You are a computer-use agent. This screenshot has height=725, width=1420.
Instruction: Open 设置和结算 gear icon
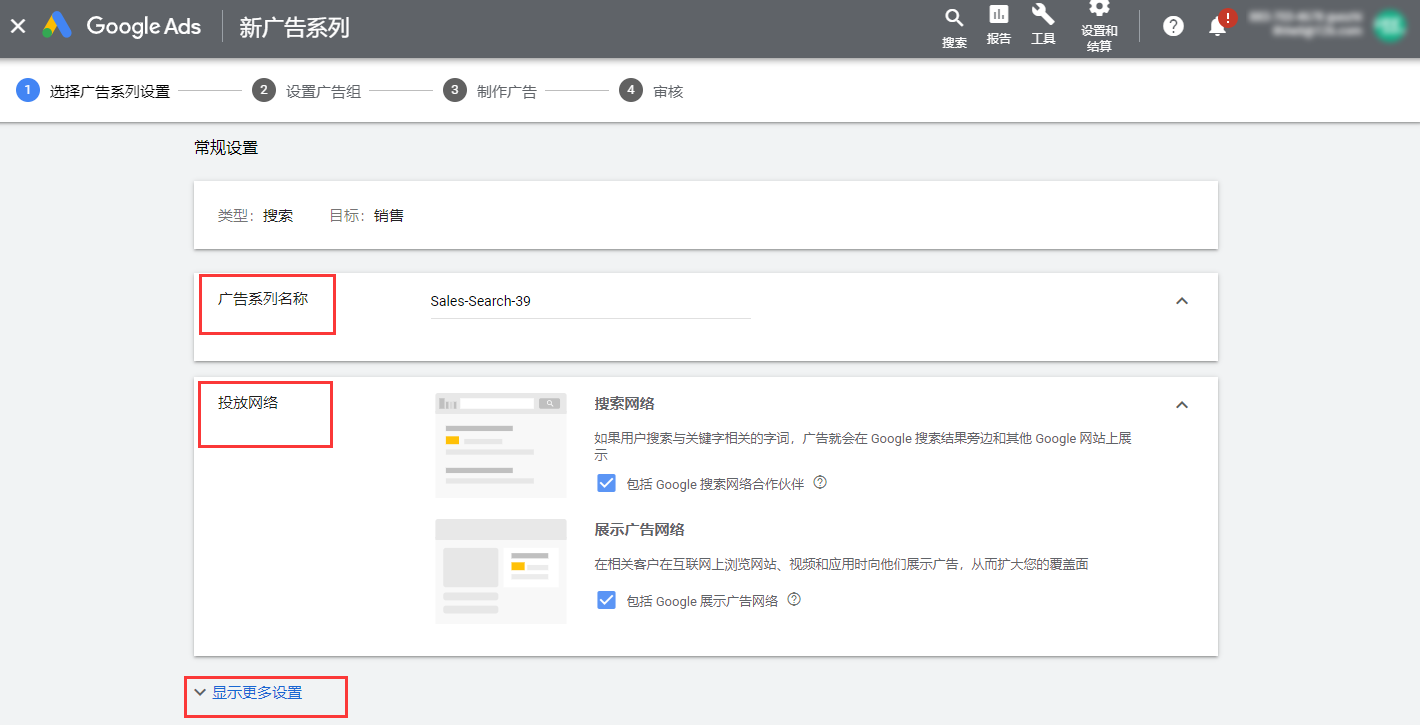tap(1099, 24)
